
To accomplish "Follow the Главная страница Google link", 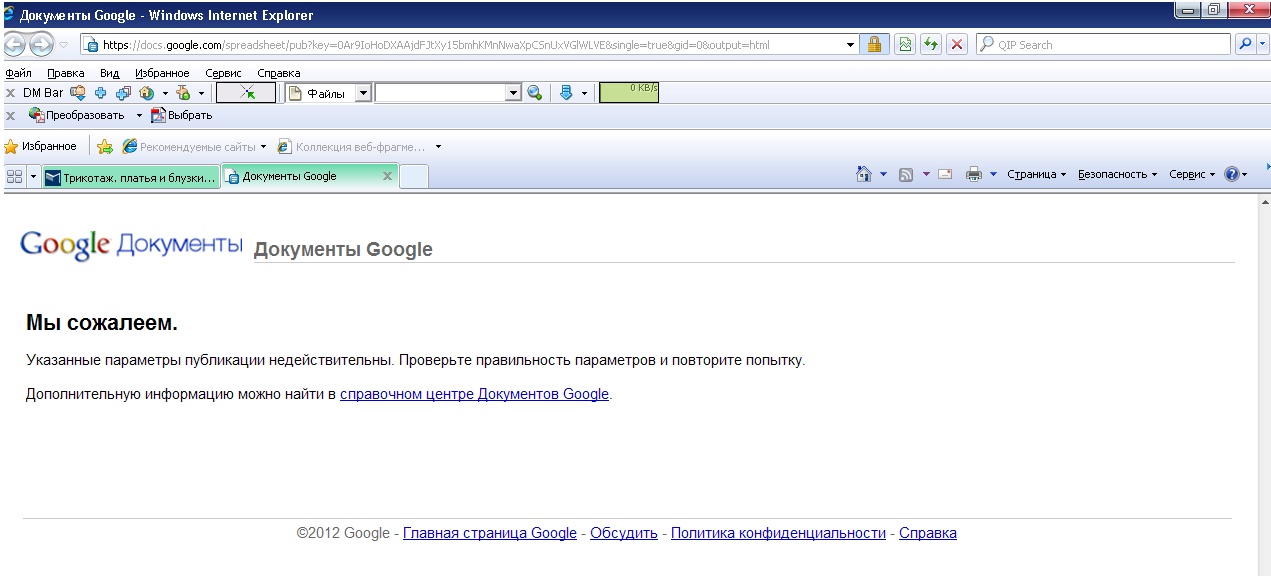I will click(x=490, y=533).
